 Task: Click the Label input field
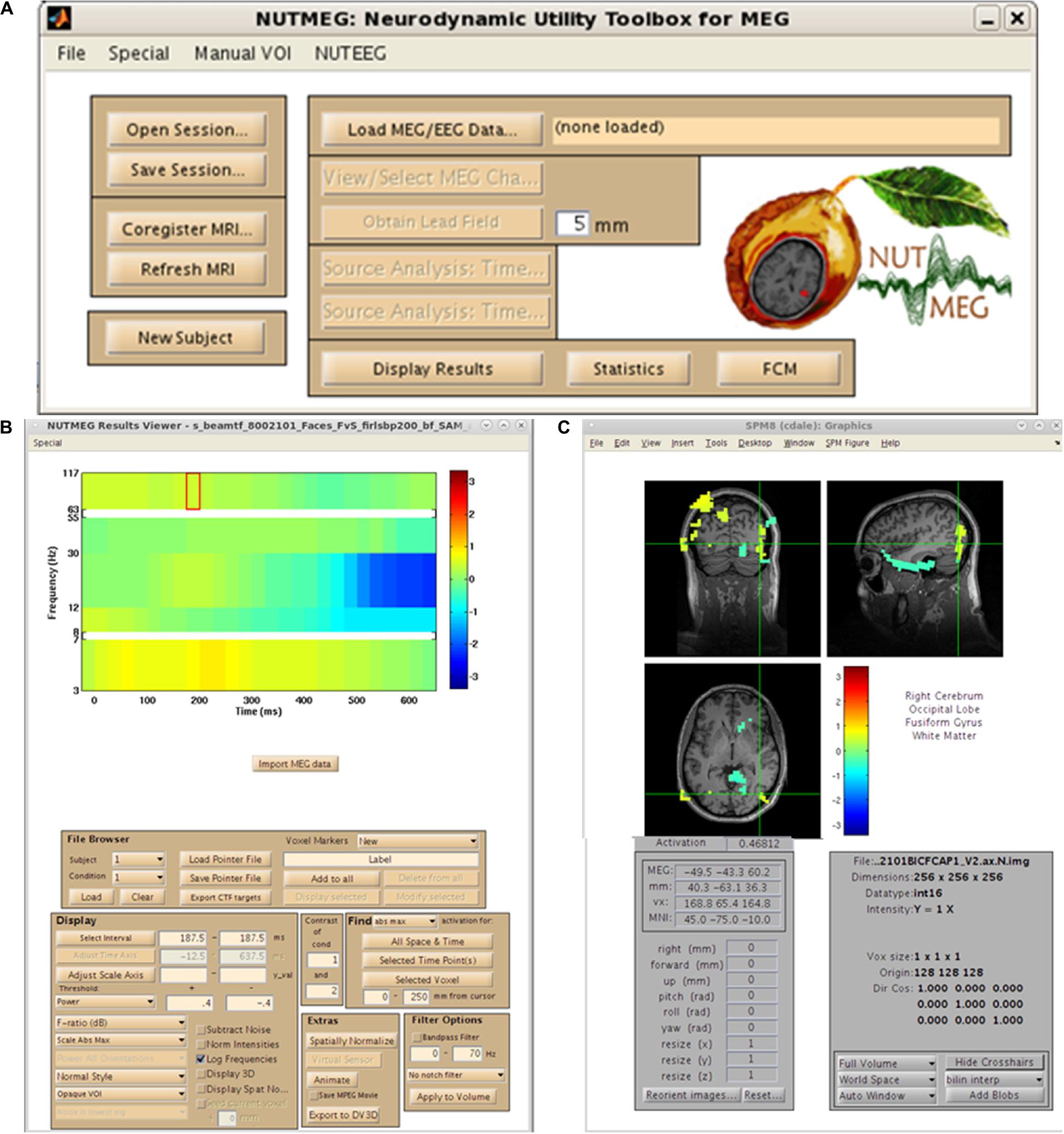click(x=381, y=859)
